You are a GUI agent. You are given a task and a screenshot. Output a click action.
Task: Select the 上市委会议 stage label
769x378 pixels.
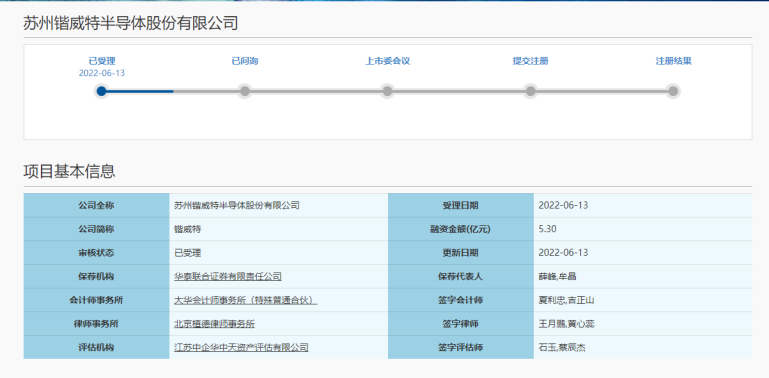click(x=387, y=61)
